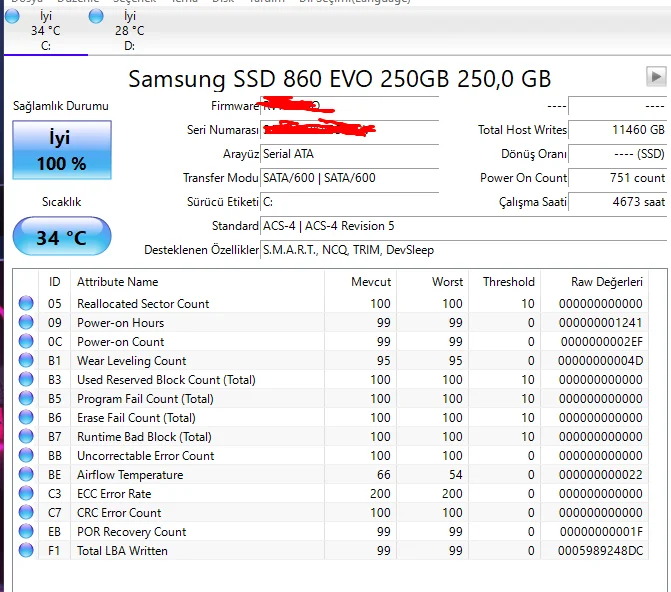Click raw value 0000000001F
The image size is (671, 592).
(601, 532)
